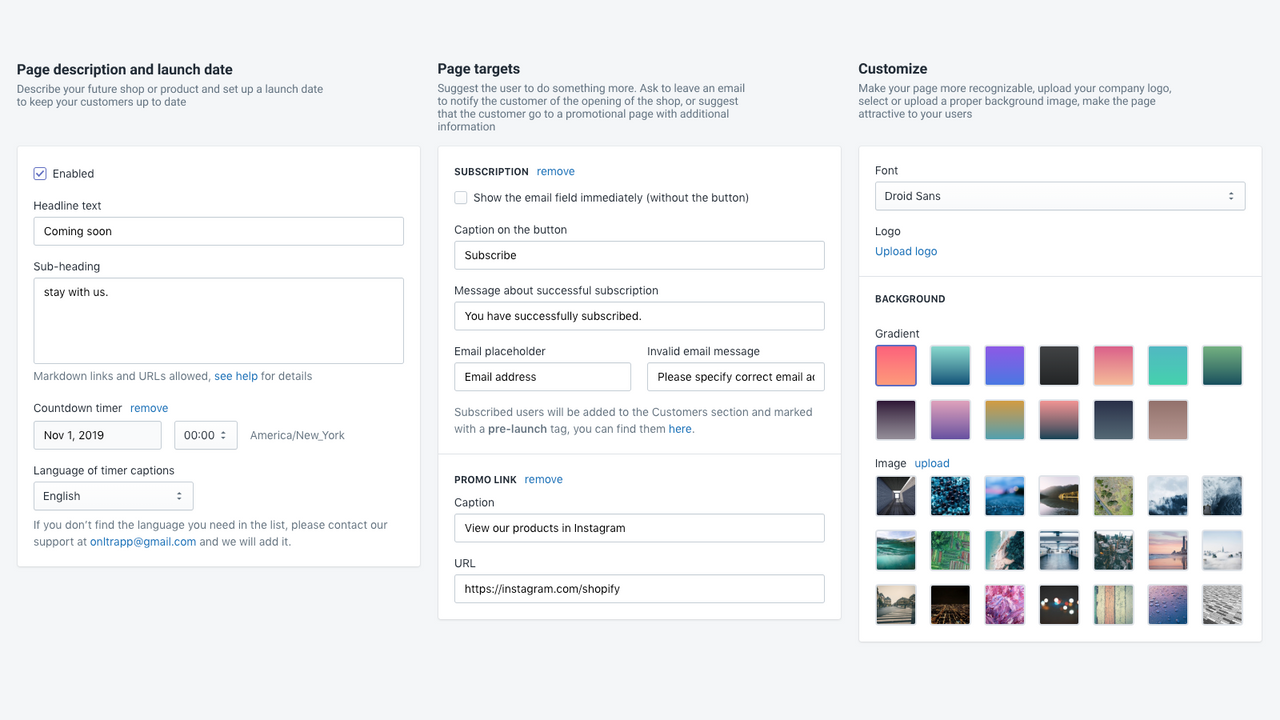
Task: Choose the dark tunnel corridor image
Action: pyautogui.click(x=896, y=496)
